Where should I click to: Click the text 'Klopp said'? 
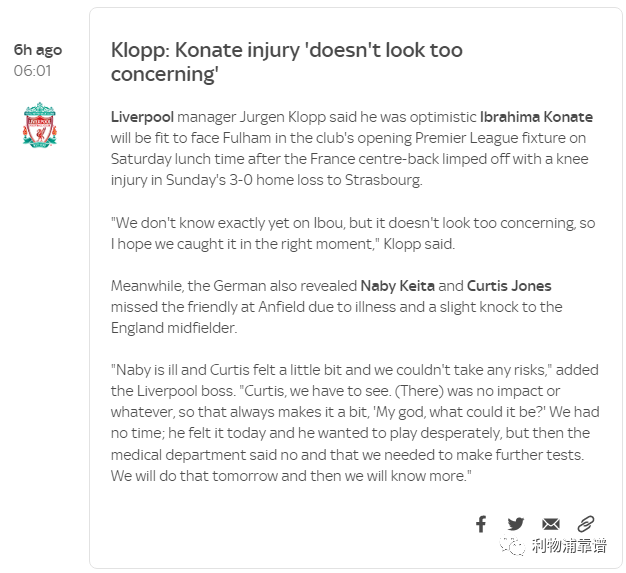point(419,244)
